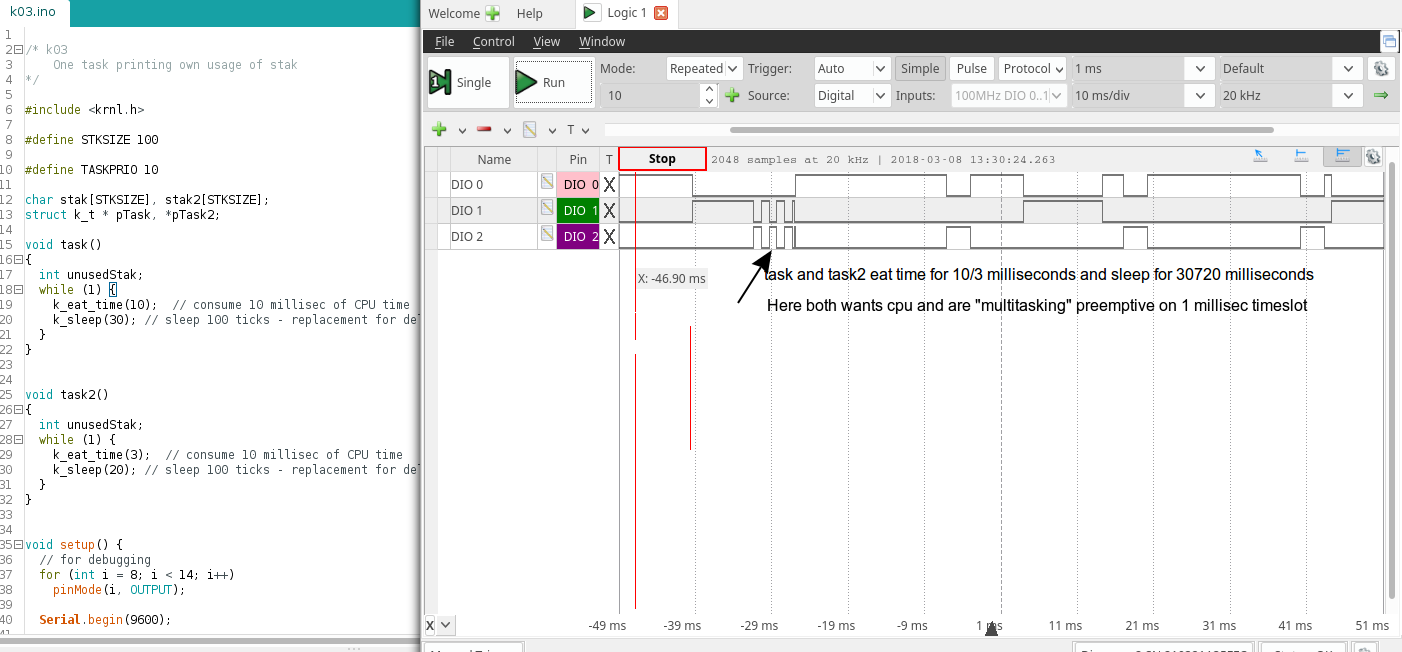Open the Control menu
1402x652 pixels.
pyautogui.click(x=493, y=42)
